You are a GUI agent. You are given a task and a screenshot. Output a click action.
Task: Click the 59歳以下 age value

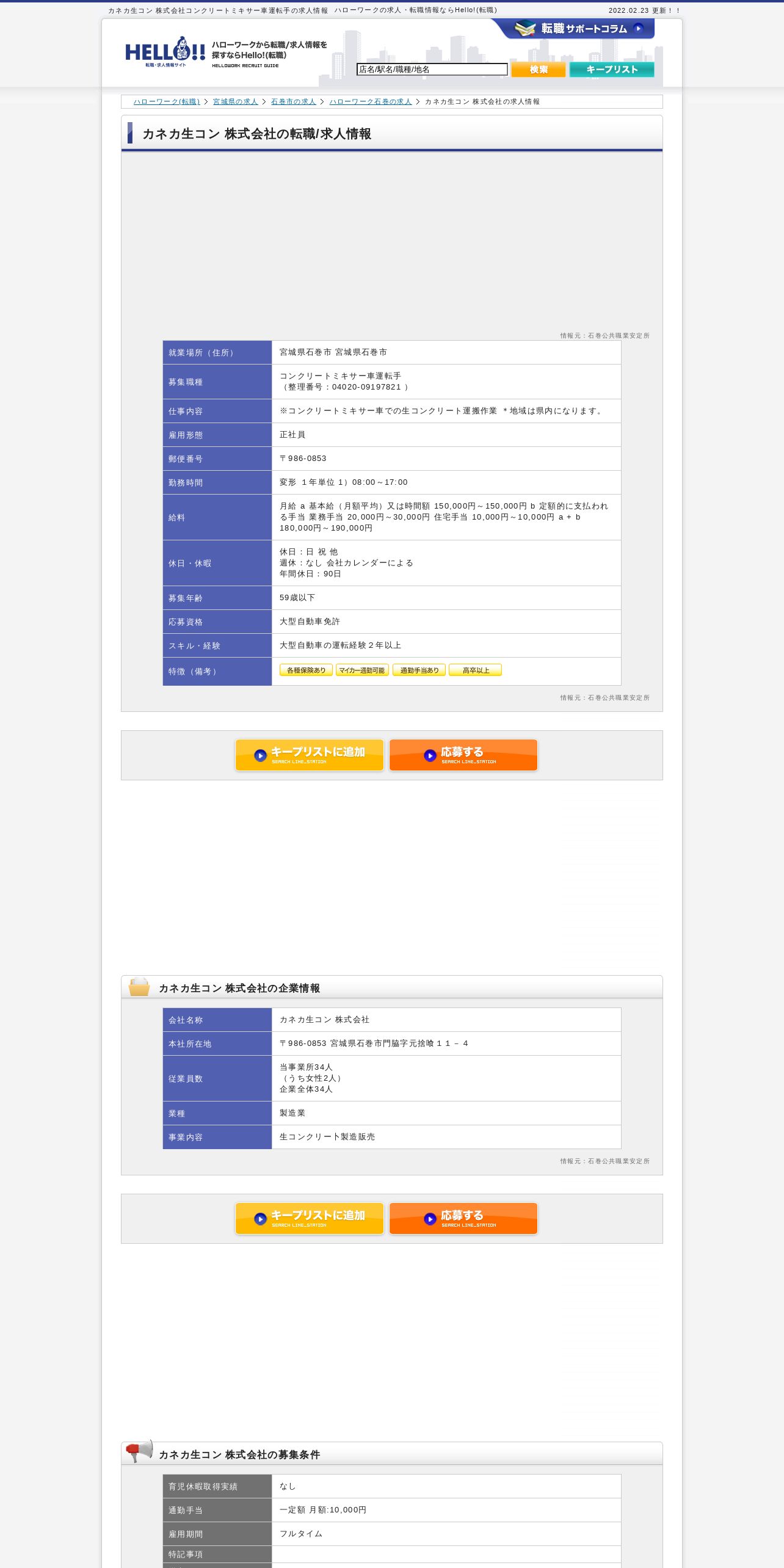(297, 598)
